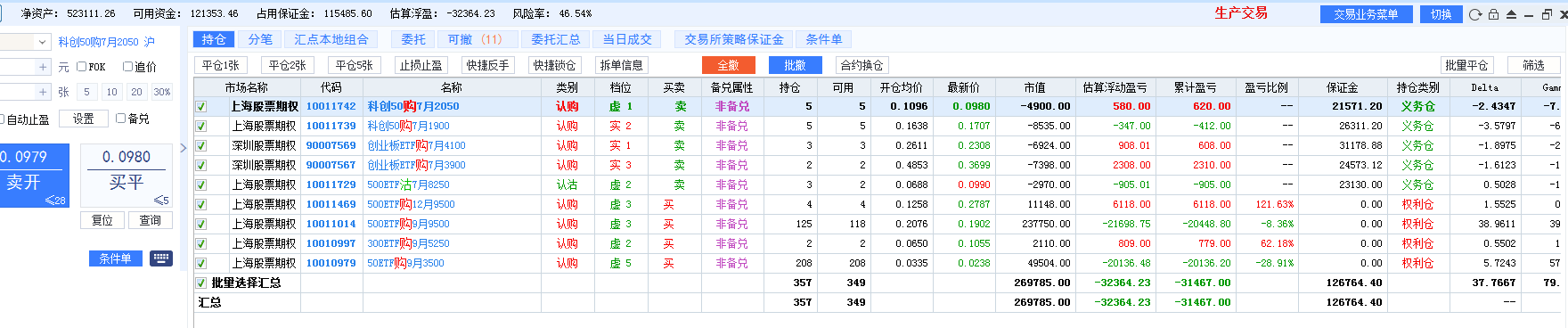
Task: Click the lock icon to lock trading
Action: click(x=1494, y=14)
